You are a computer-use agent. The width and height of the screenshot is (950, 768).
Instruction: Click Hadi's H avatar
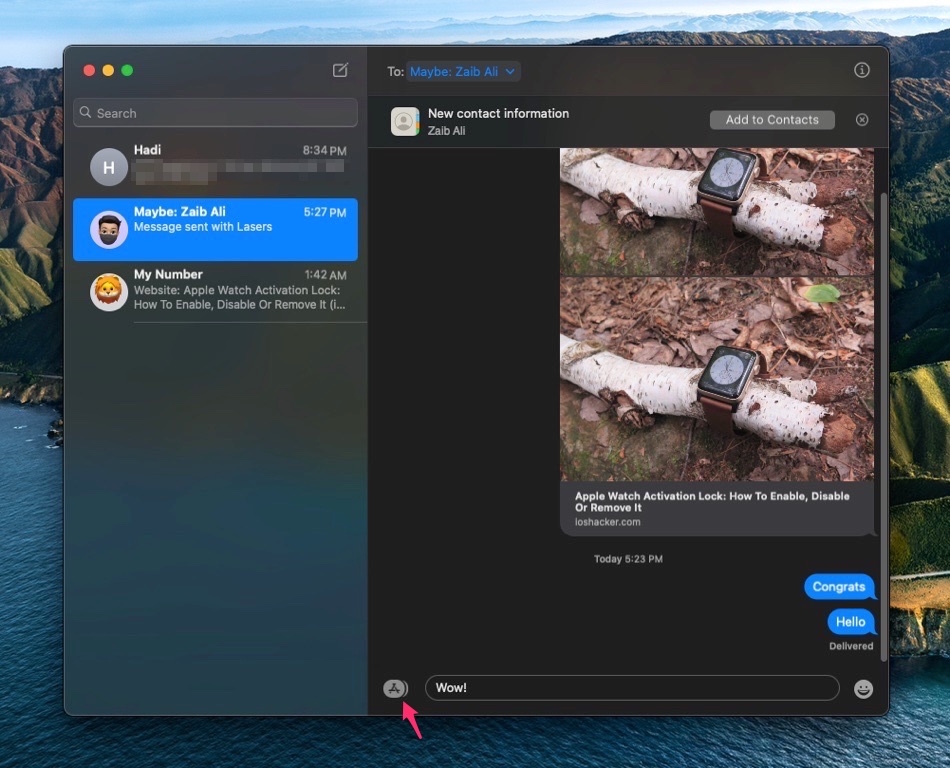[108, 167]
